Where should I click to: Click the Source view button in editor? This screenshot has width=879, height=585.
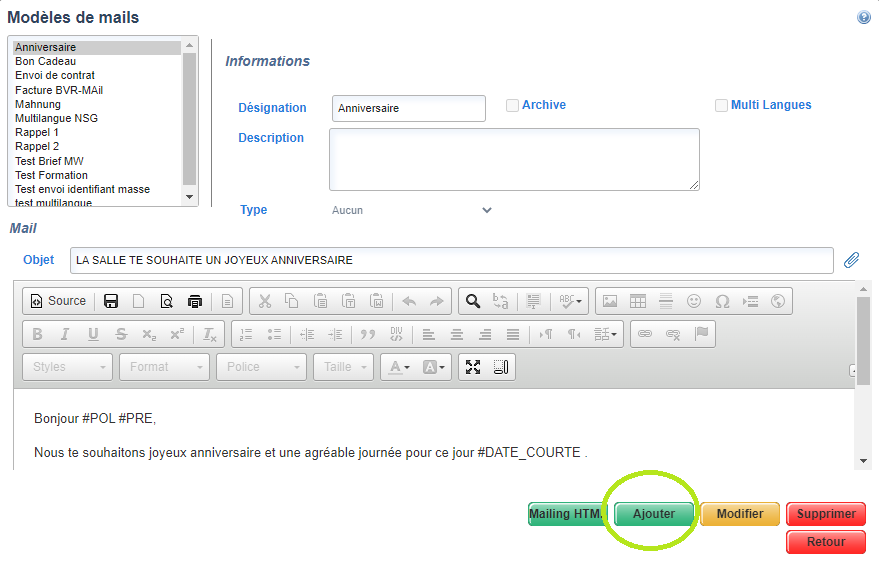[58, 301]
